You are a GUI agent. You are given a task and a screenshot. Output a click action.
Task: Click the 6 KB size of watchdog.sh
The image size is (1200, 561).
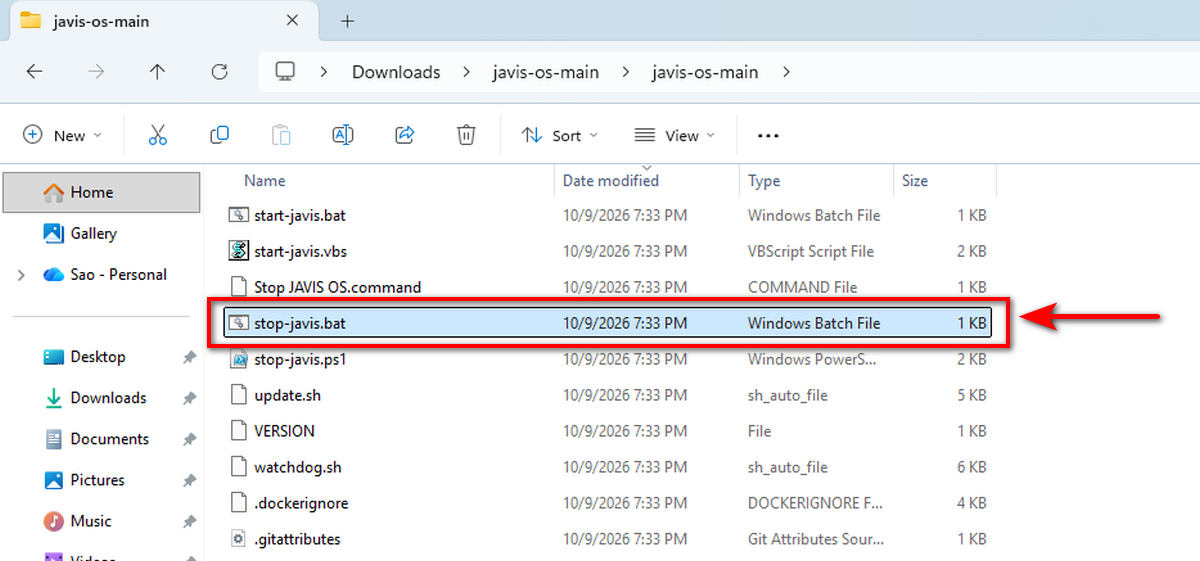[971, 467]
